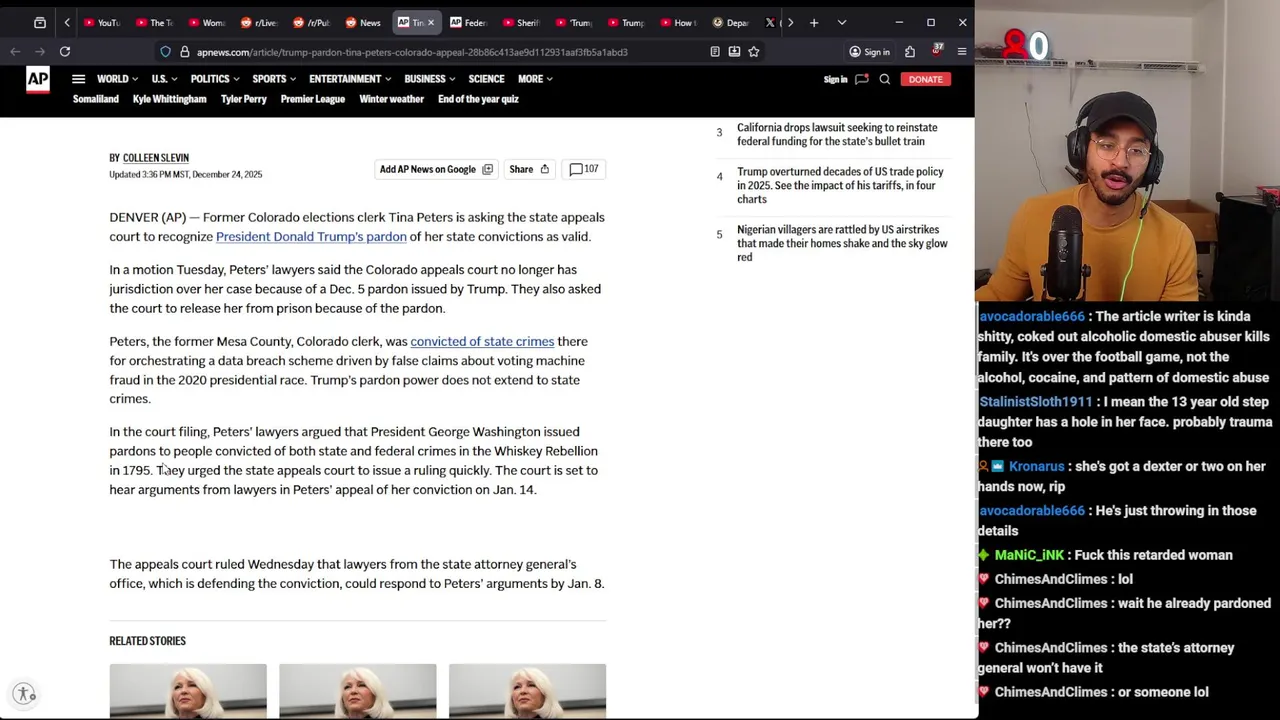Open the Firefox application menu
The height and width of the screenshot is (720, 1280).
[x=962, y=52]
